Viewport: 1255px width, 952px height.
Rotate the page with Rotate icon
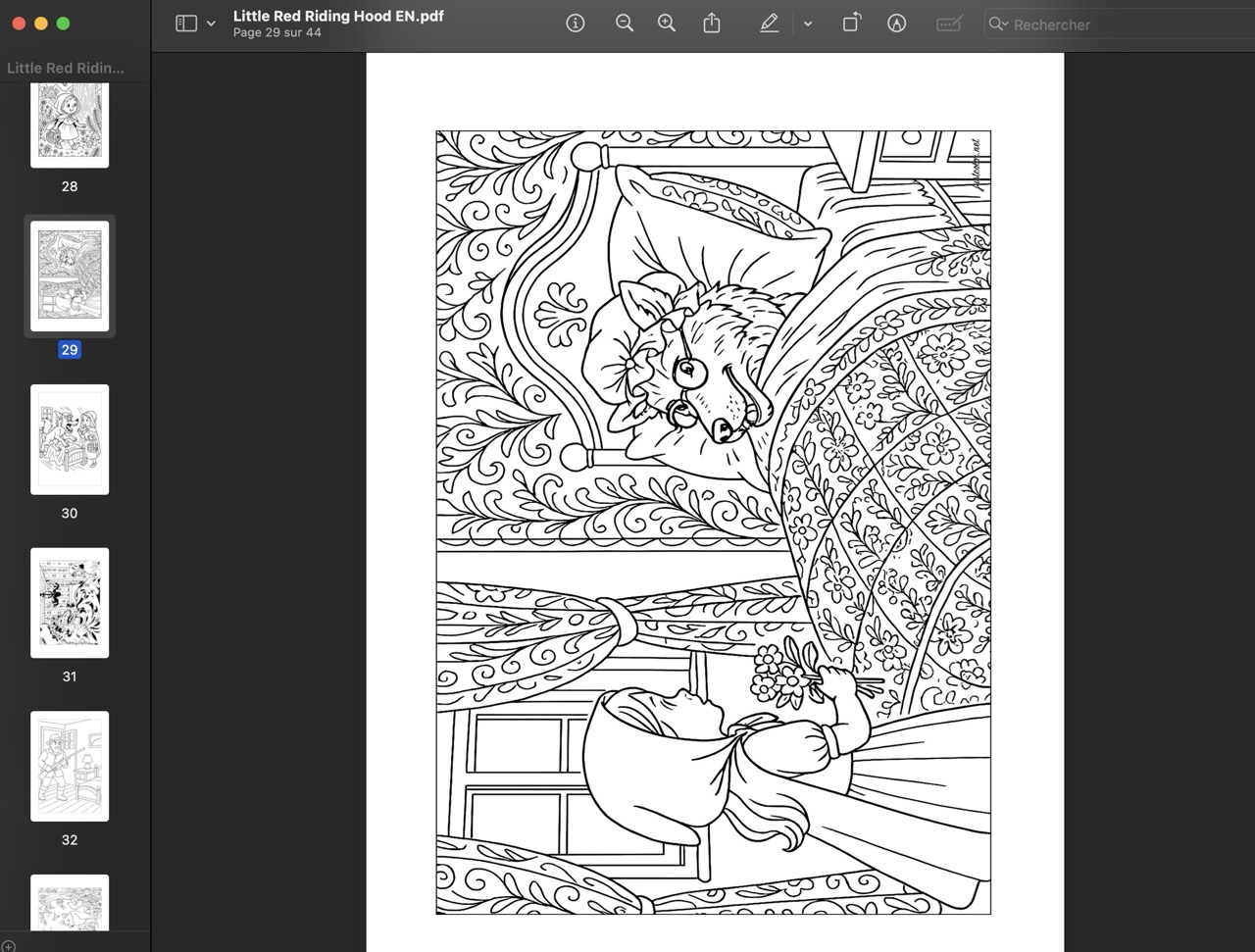(851, 24)
